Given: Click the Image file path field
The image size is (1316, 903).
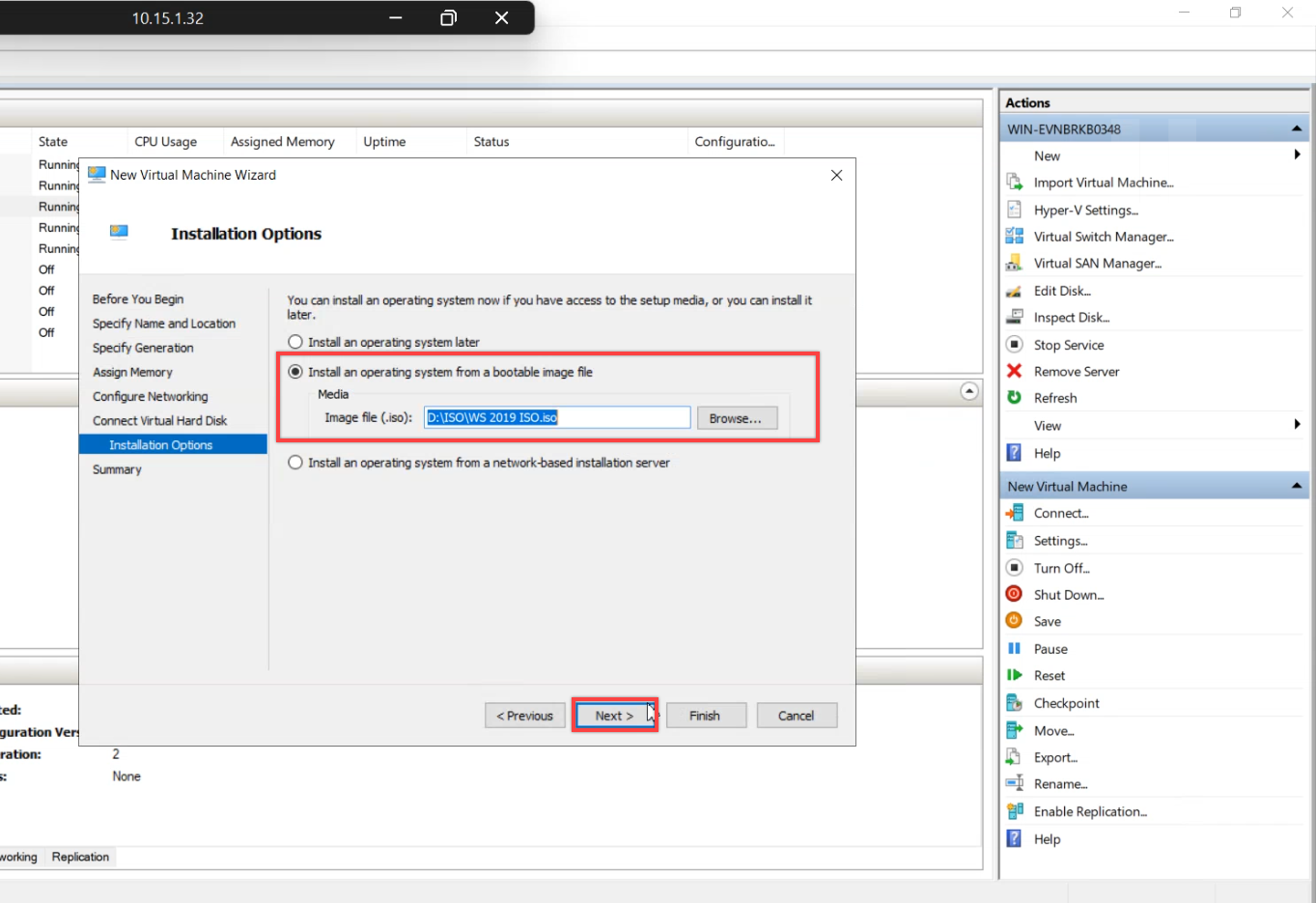Looking at the screenshot, I should [557, 417].
